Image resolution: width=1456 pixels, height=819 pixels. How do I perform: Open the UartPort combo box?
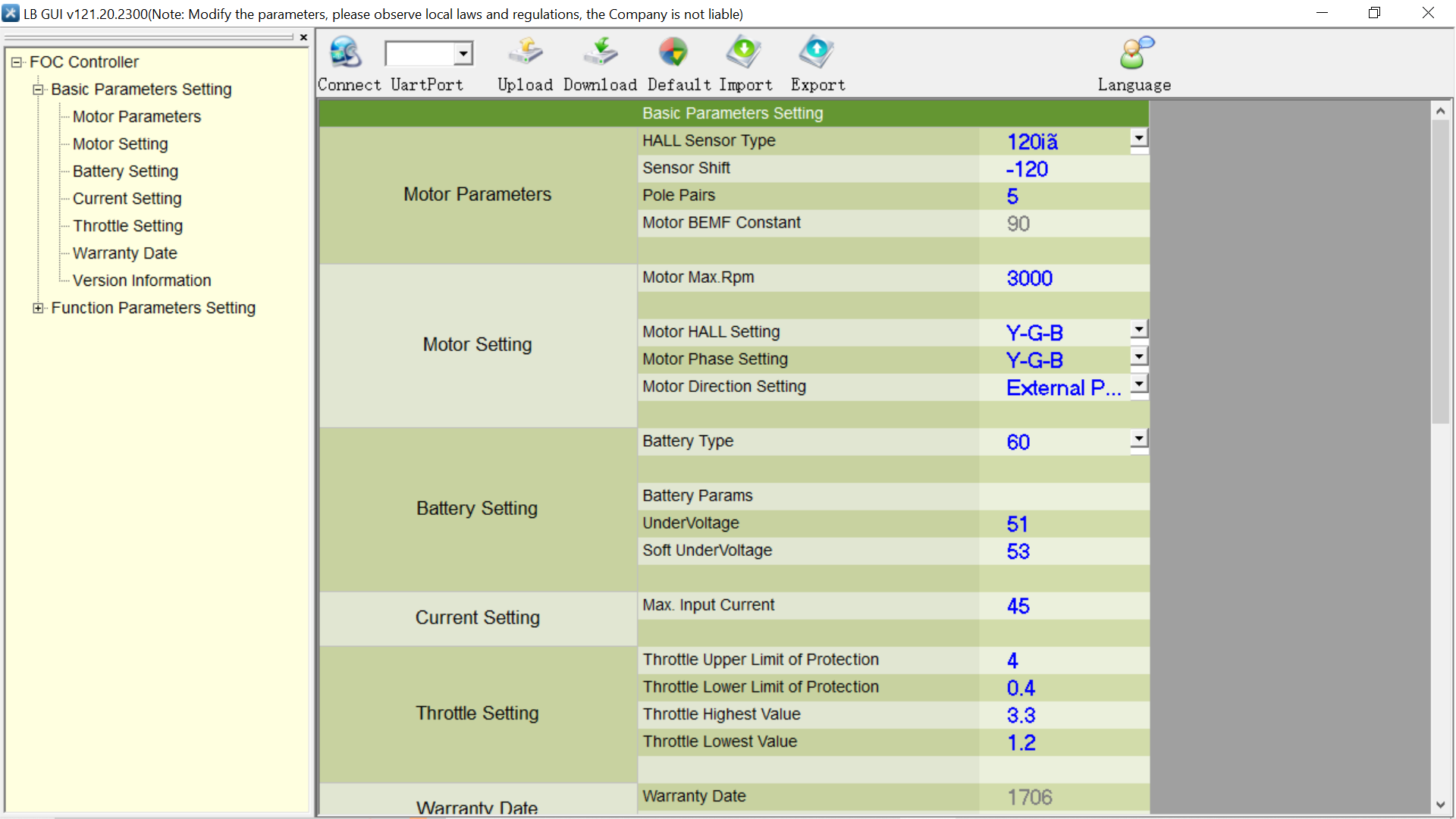(x=463, y=54)
